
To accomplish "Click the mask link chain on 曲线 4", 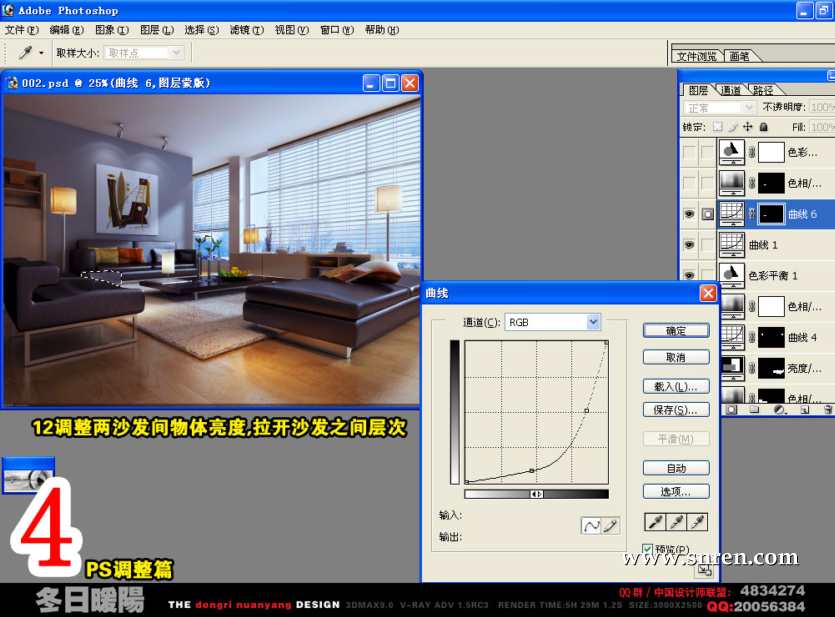I will 751,338.
